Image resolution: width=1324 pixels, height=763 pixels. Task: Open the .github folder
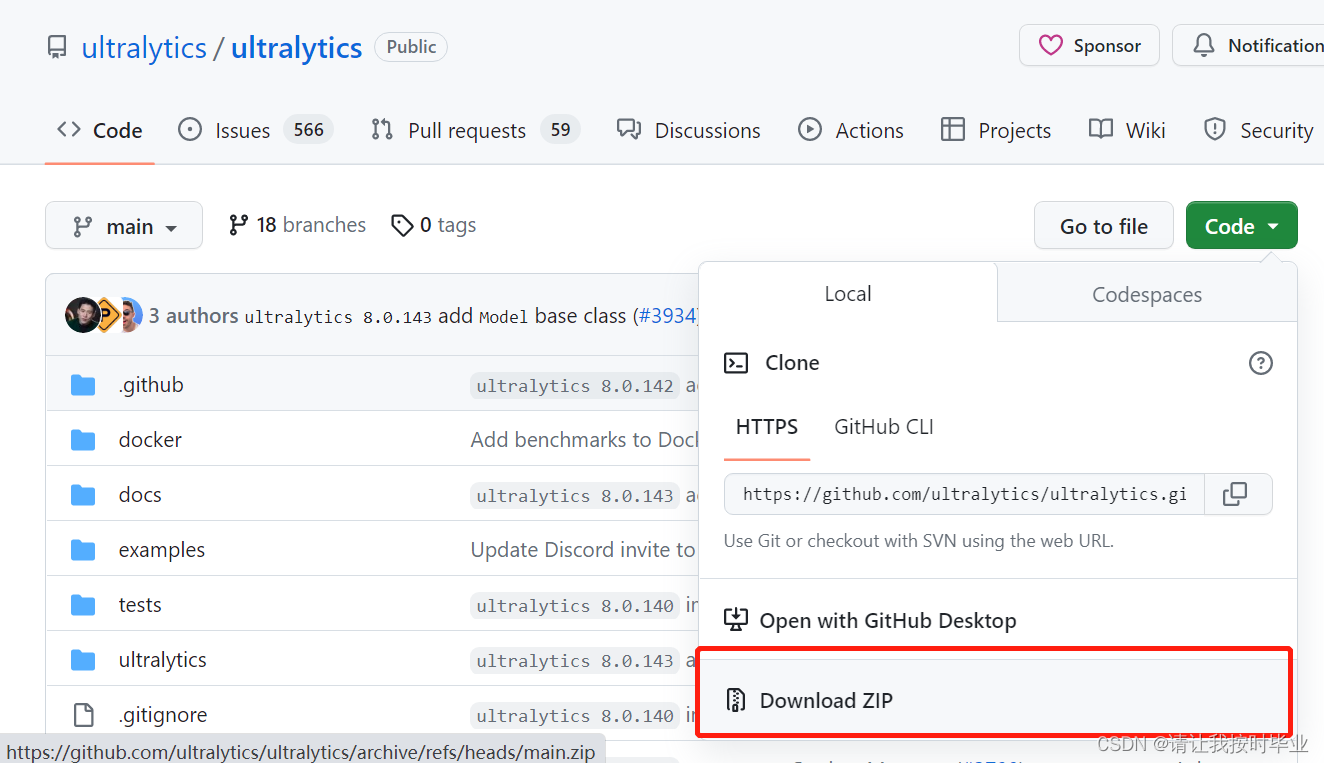tap(151, 385)
